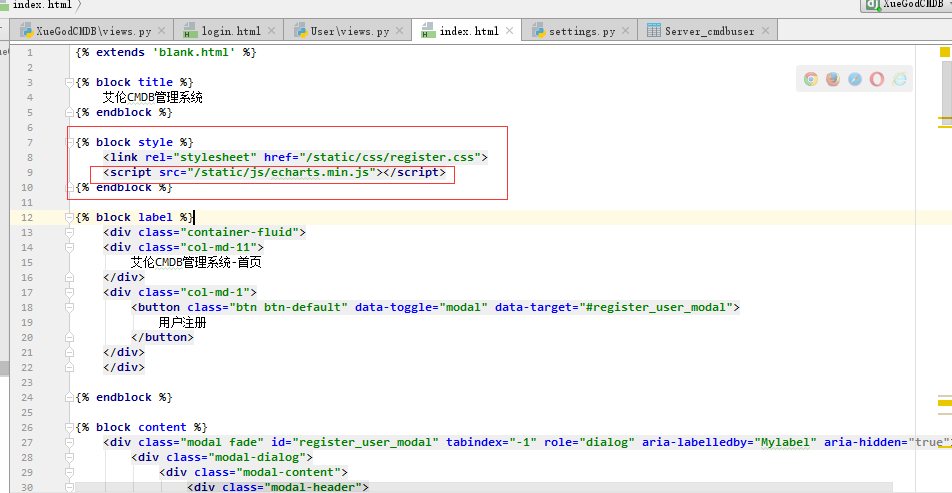Click the "col-md-11" class value
Screen dimensions: 952x493
click(219, 248)
